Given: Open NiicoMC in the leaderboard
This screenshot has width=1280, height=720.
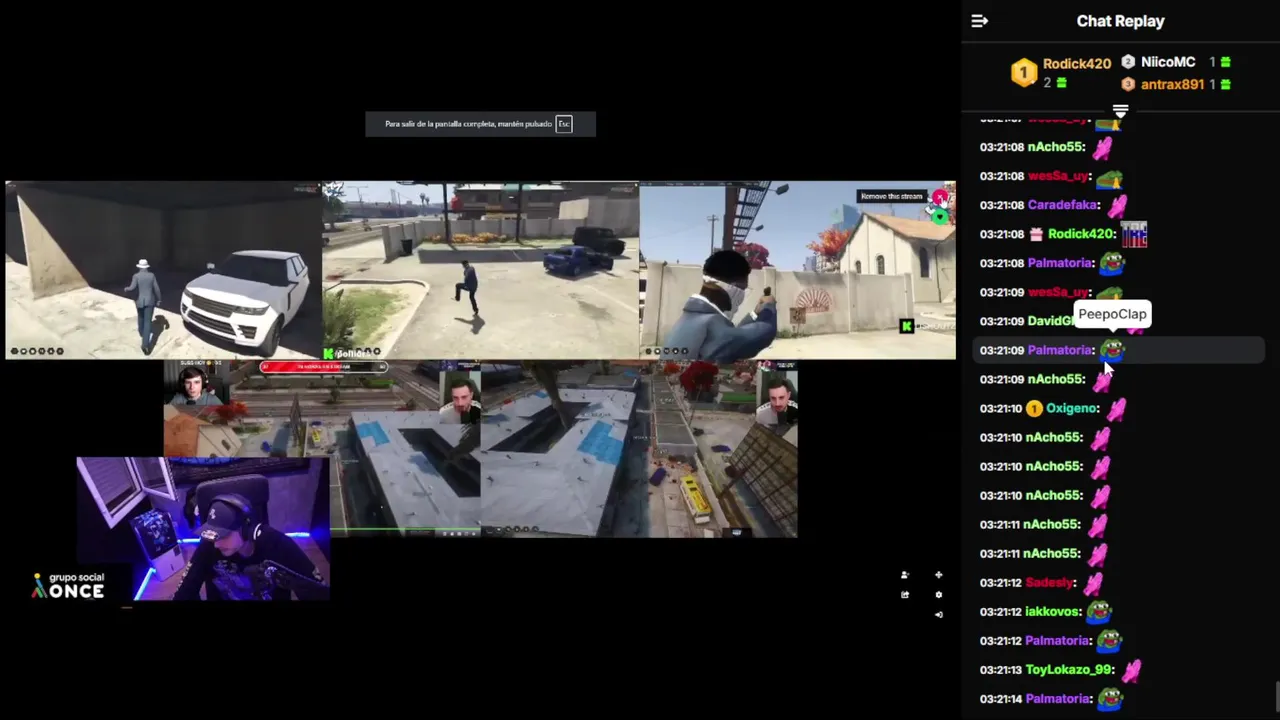Looking at the screenshot, I should click(1168, 62).
